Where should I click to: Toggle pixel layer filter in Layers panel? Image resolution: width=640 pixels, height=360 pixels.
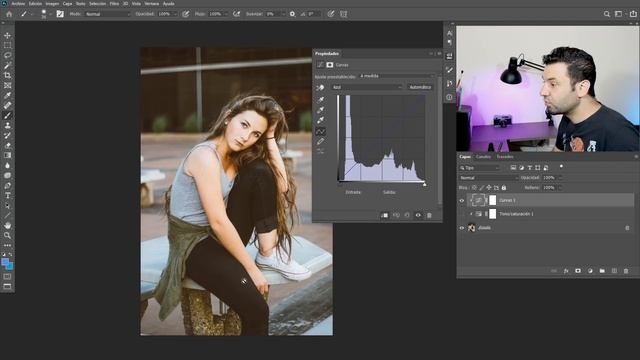tap(513, 168)
